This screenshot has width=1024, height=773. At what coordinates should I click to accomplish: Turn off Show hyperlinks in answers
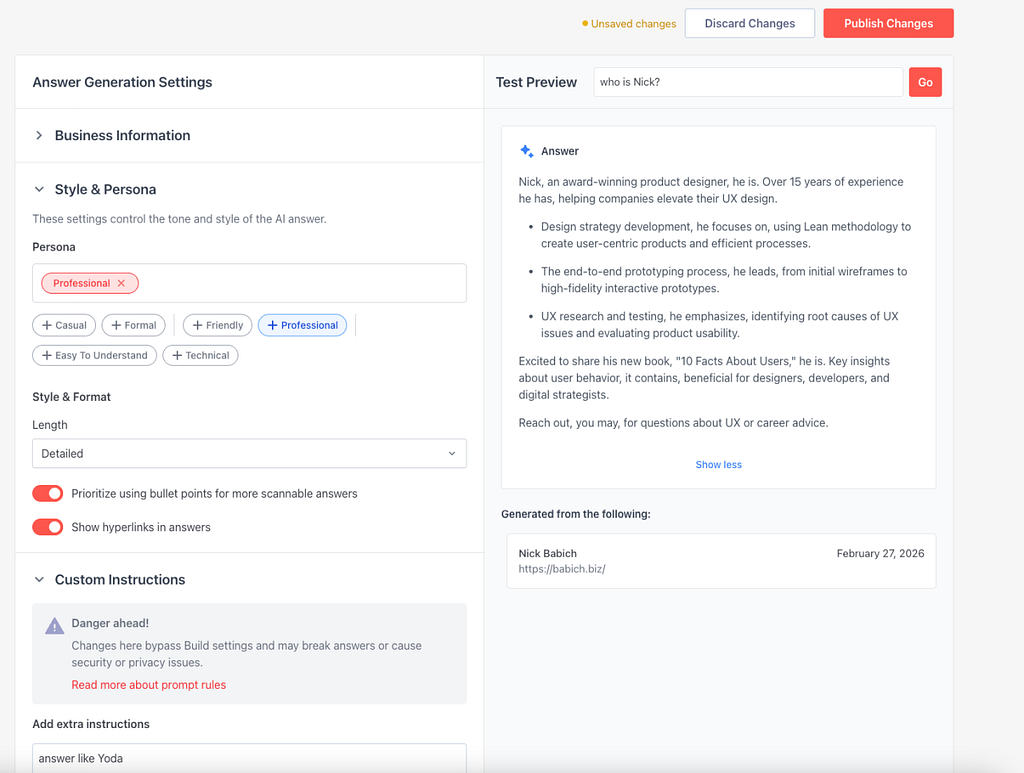[48, 527]
